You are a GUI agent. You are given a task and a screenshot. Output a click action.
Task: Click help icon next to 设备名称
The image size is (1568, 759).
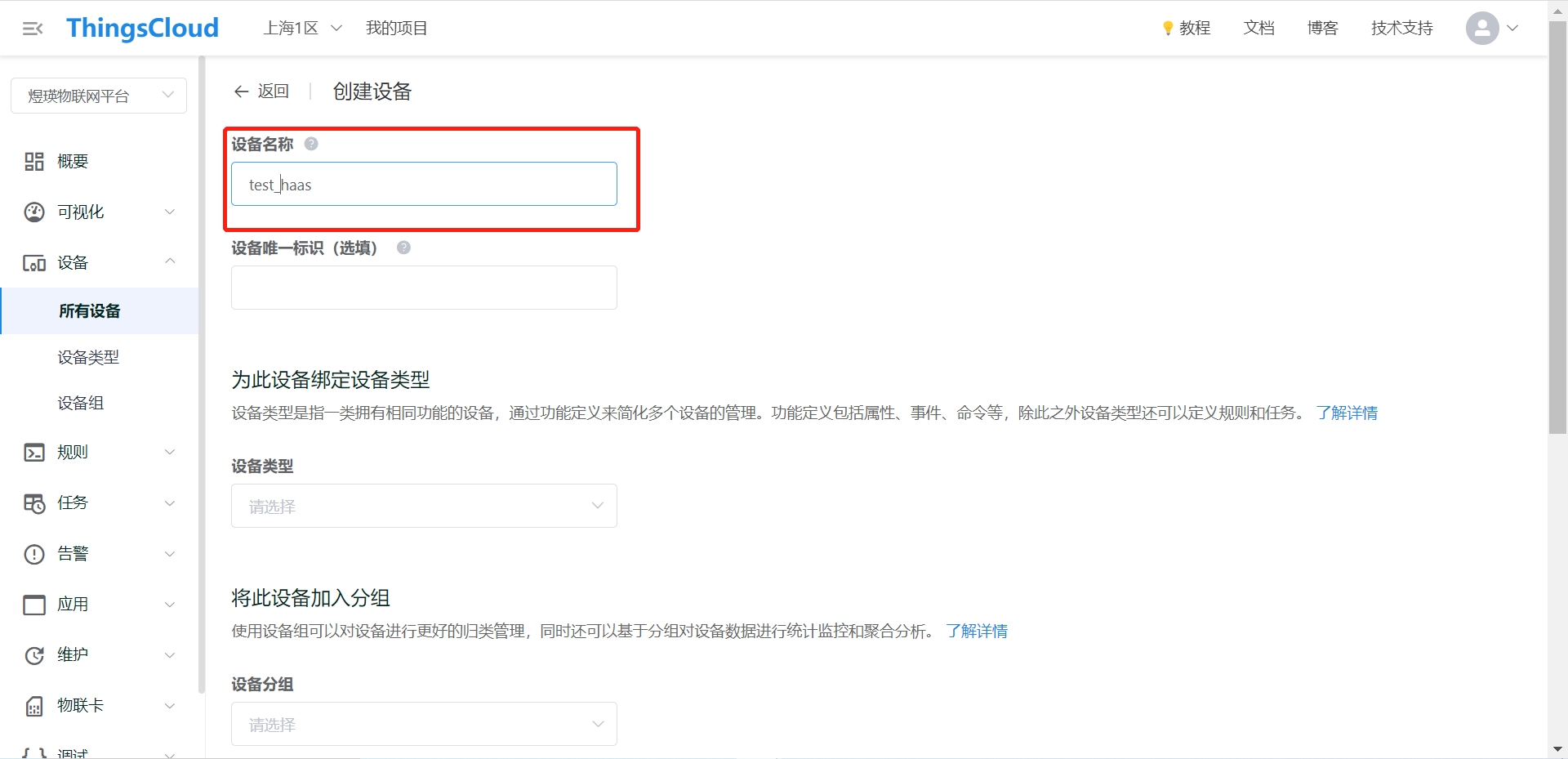point(311,144)
